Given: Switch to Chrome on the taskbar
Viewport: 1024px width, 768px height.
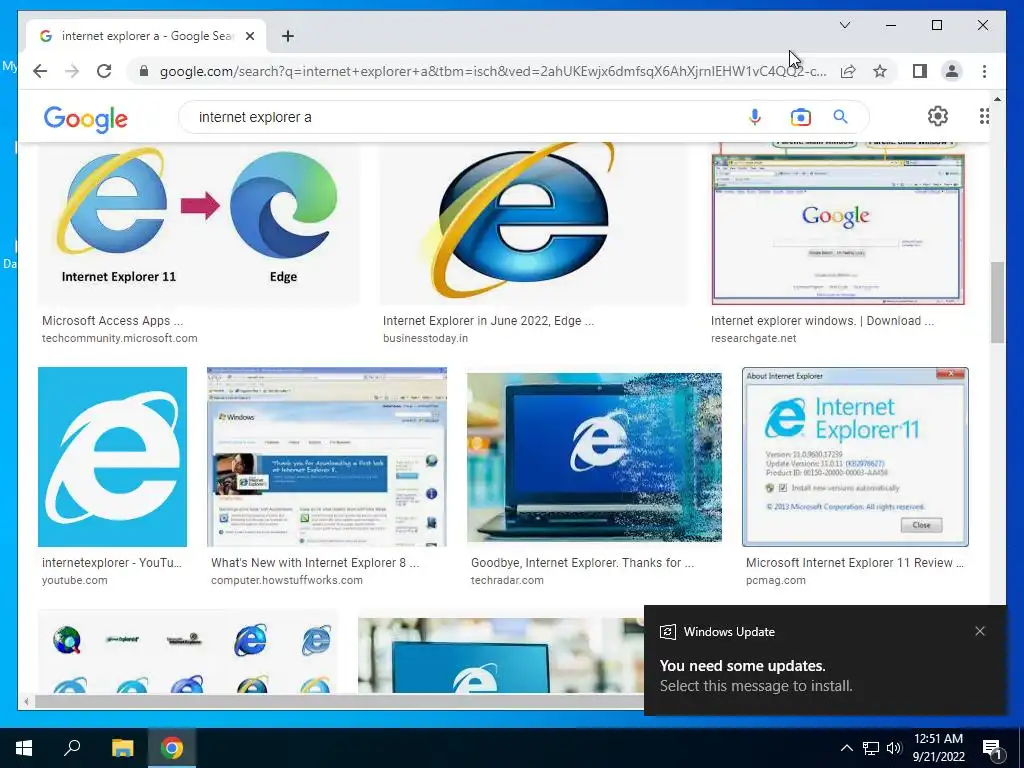Looking at the screenshot, I should click(x=172, y=748).
